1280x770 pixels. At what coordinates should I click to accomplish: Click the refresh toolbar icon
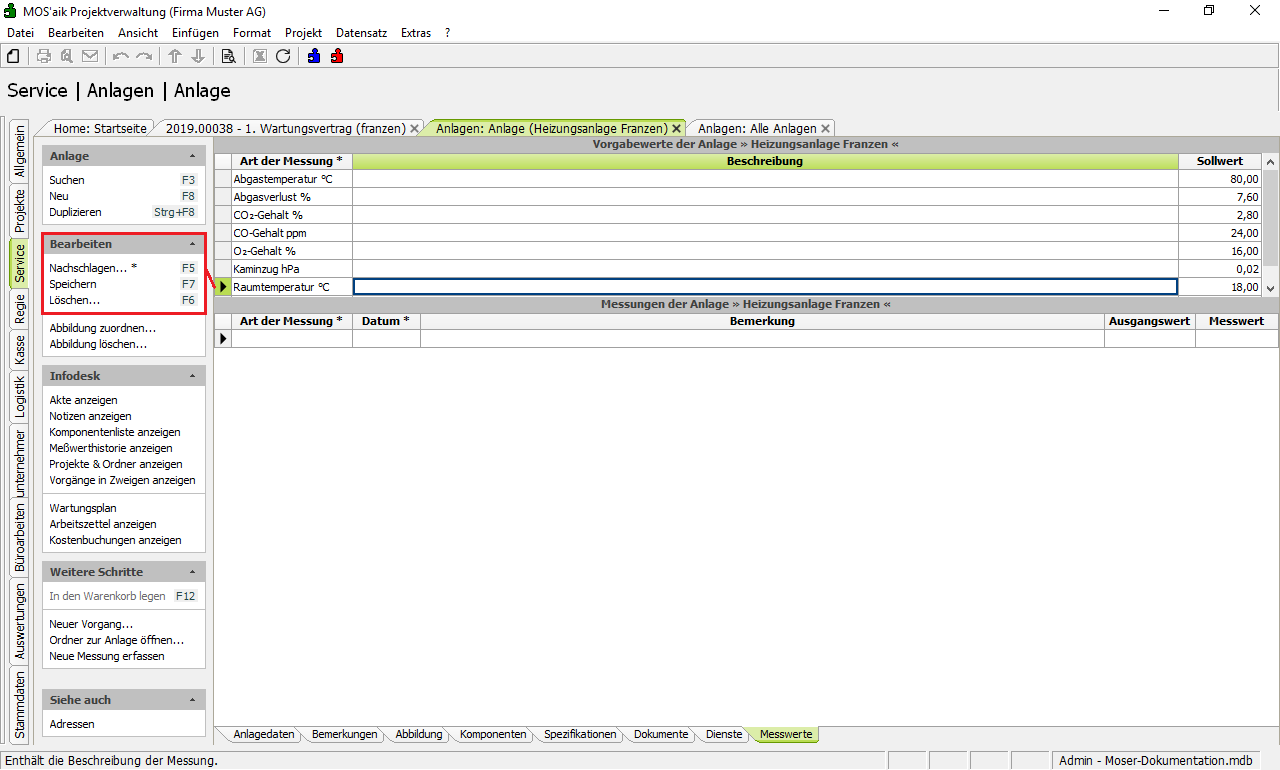(x=283, y=56)
